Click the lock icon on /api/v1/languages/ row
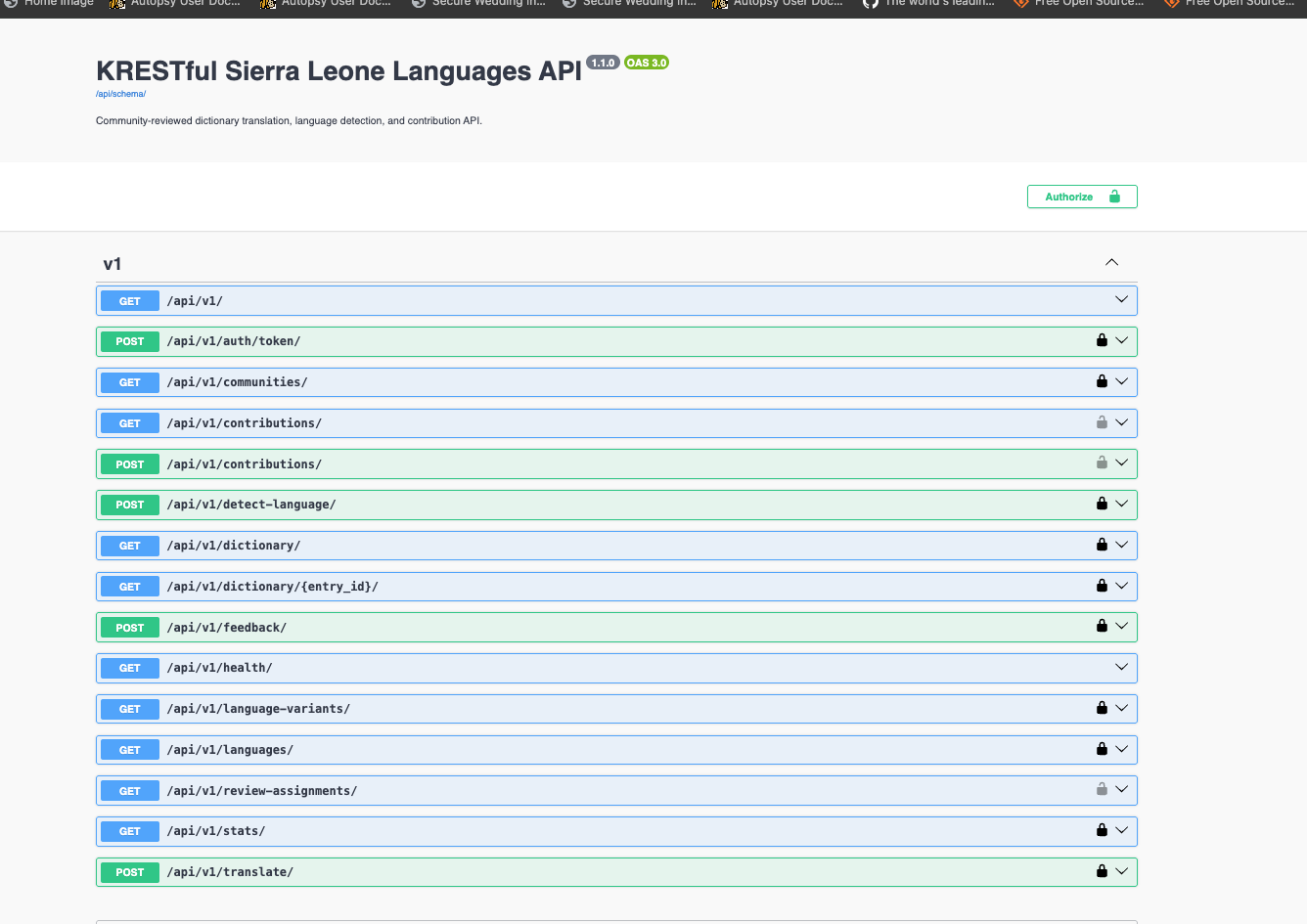1307x924 pixels. pos(1102,749)
